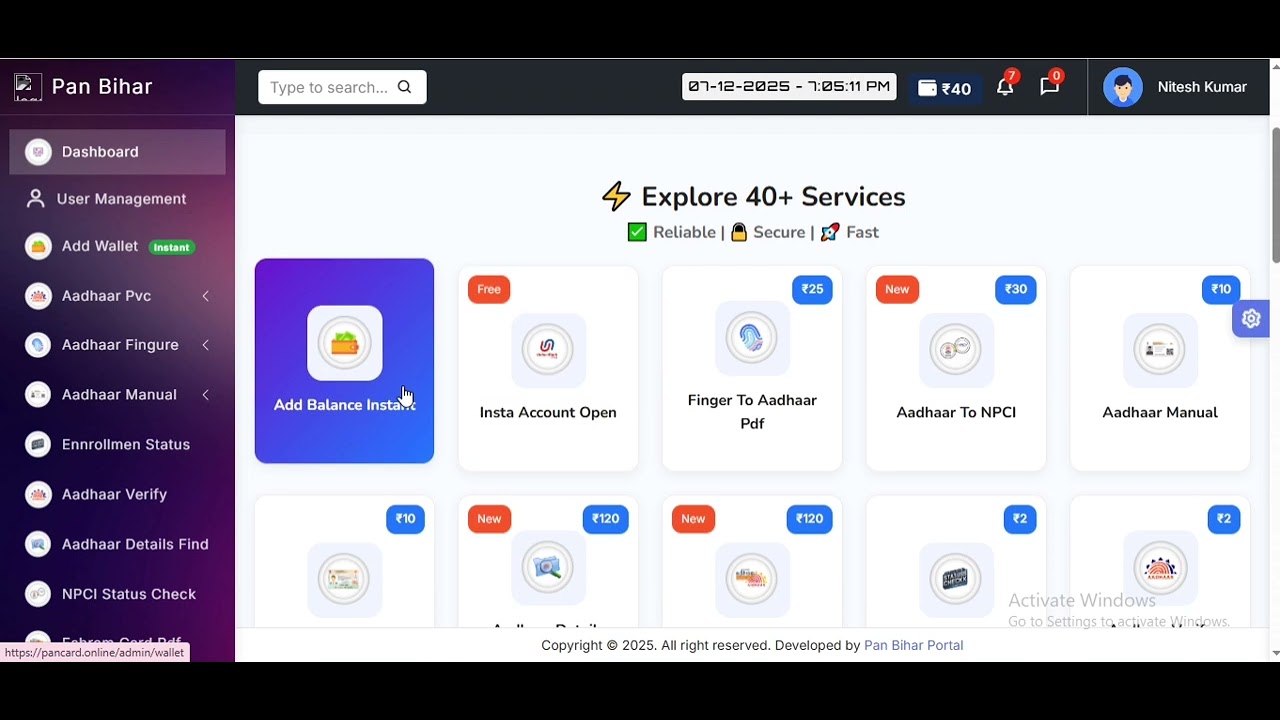Open the notifications bell
Screen dimensions: 1280x720
point(1005,87)
